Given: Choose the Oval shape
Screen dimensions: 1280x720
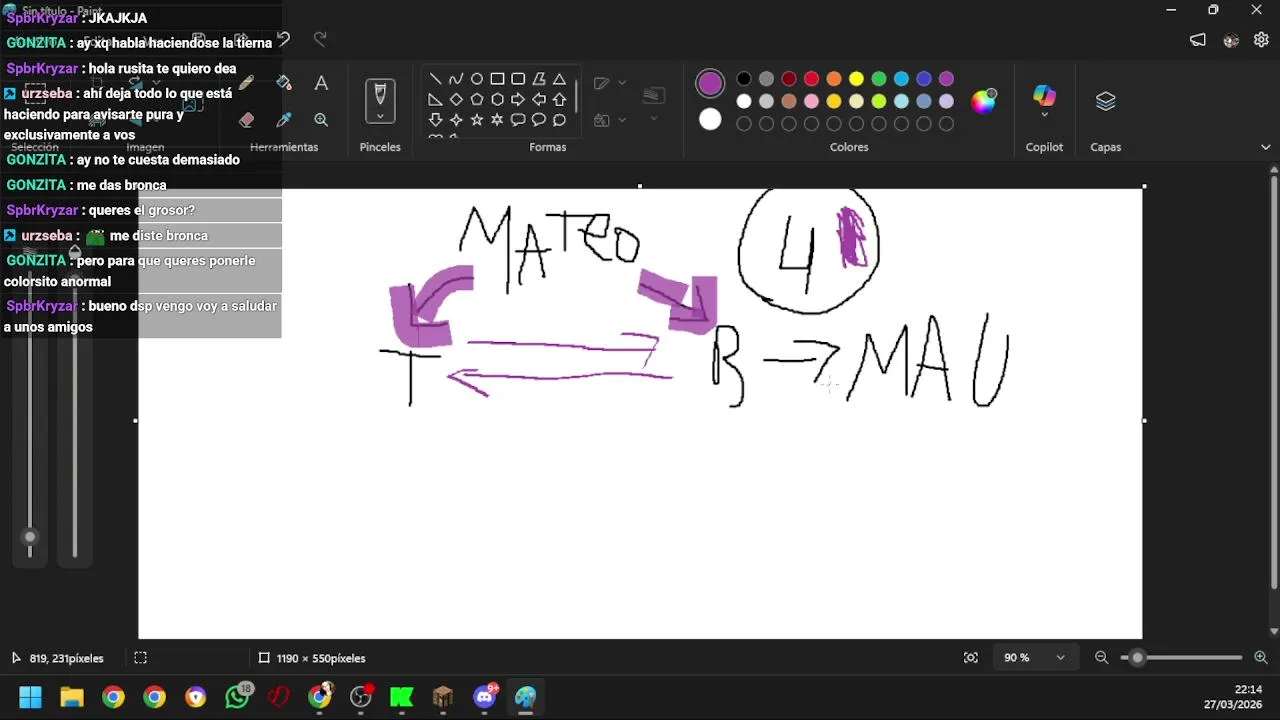Looking at the screenshot, I should (x=477, y=79).
